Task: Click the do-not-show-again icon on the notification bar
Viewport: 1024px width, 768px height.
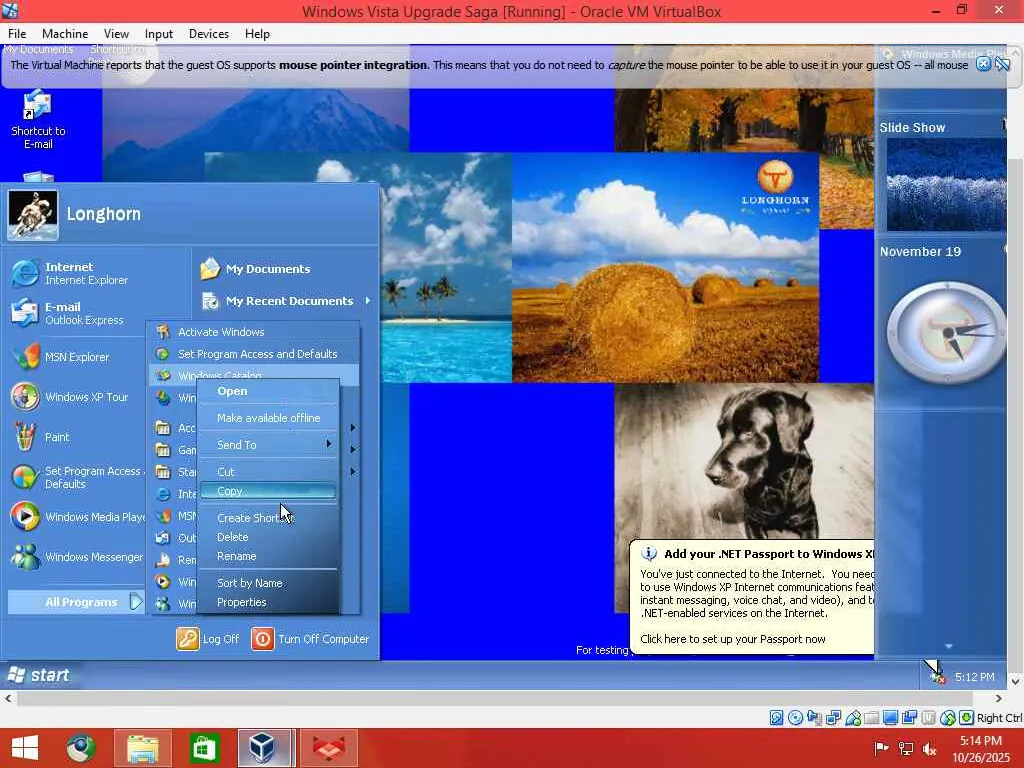Action: pyautogui.click(x=1002, y=63)
